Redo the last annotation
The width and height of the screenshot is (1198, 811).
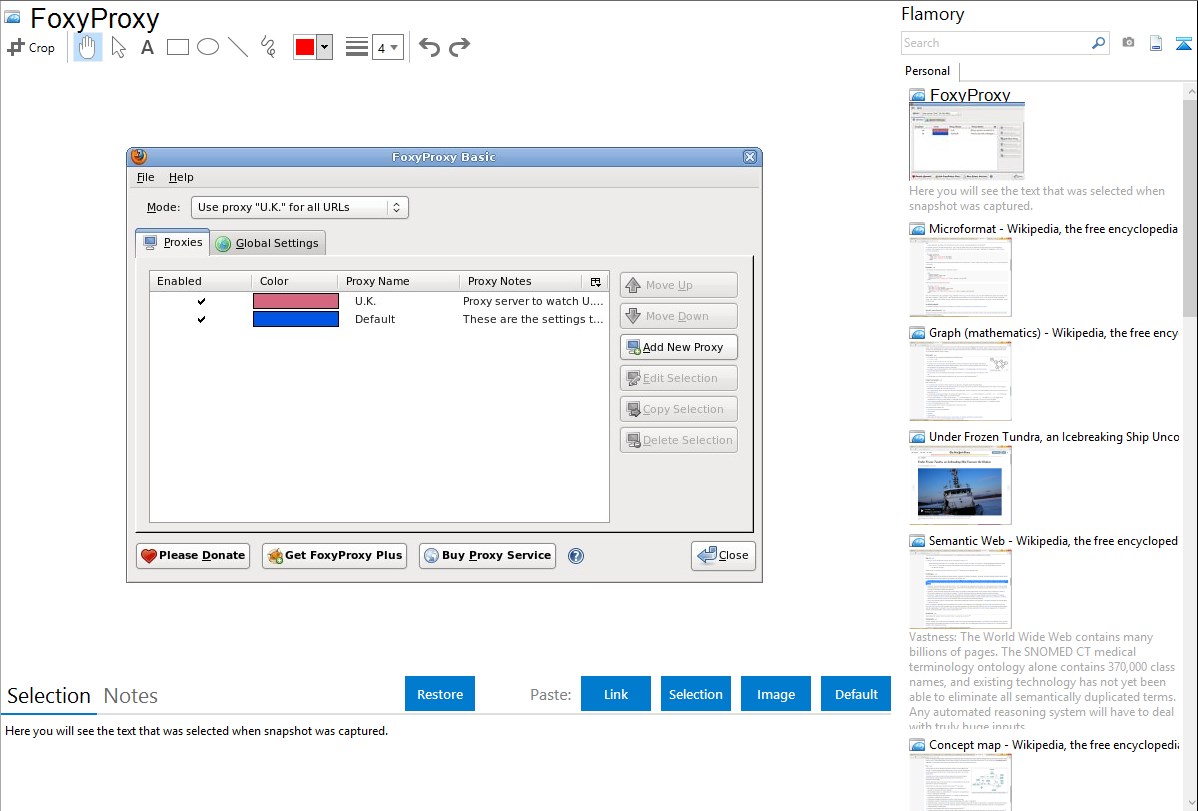(x=459, y=47)
